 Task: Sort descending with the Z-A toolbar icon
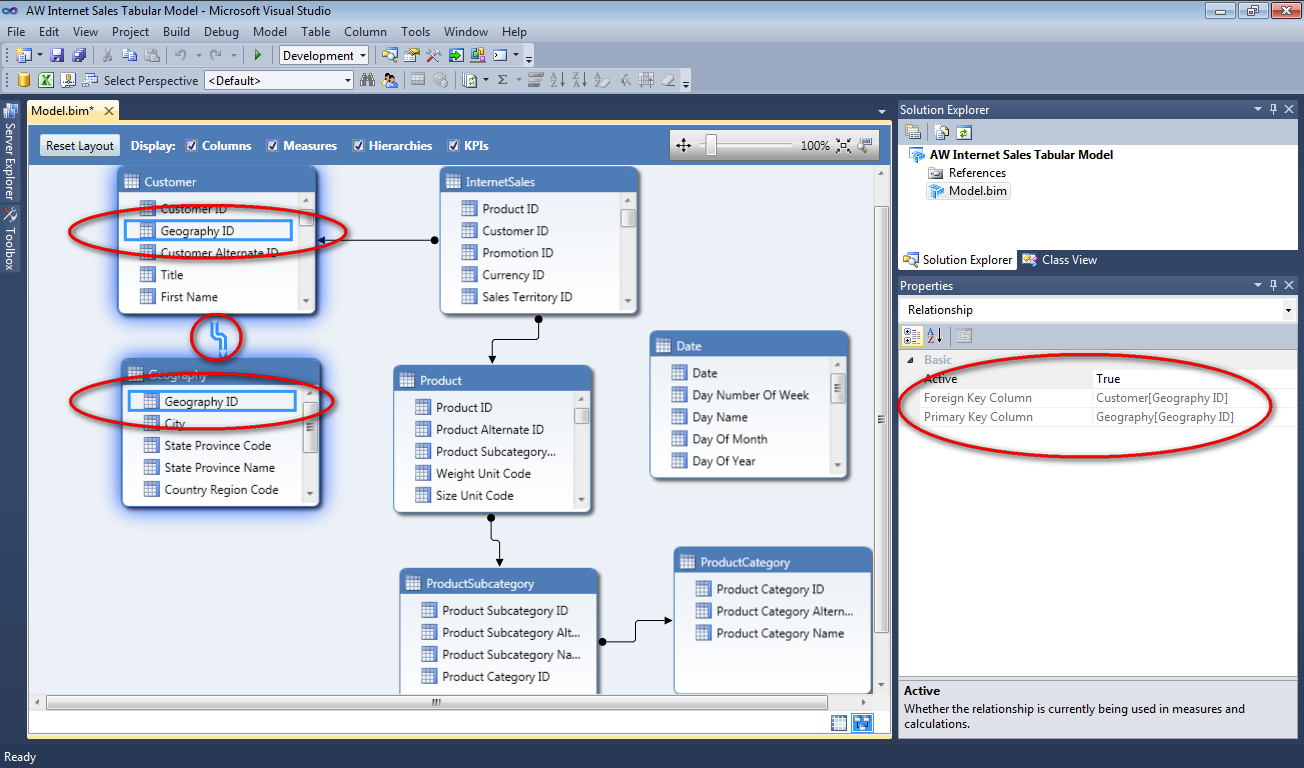580,80
